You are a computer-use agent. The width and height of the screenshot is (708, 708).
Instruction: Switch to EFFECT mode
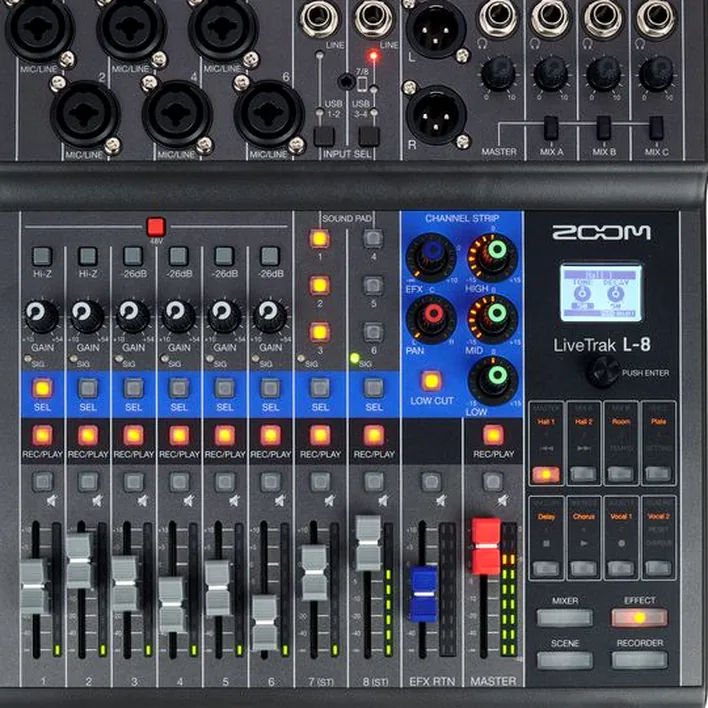[x=639, y=617]
